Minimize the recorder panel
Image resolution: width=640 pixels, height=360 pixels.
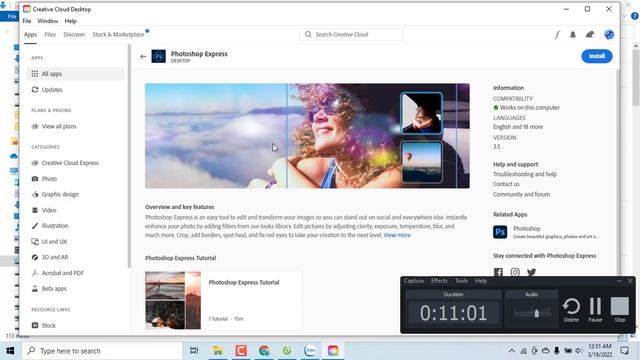click(619, 281)
